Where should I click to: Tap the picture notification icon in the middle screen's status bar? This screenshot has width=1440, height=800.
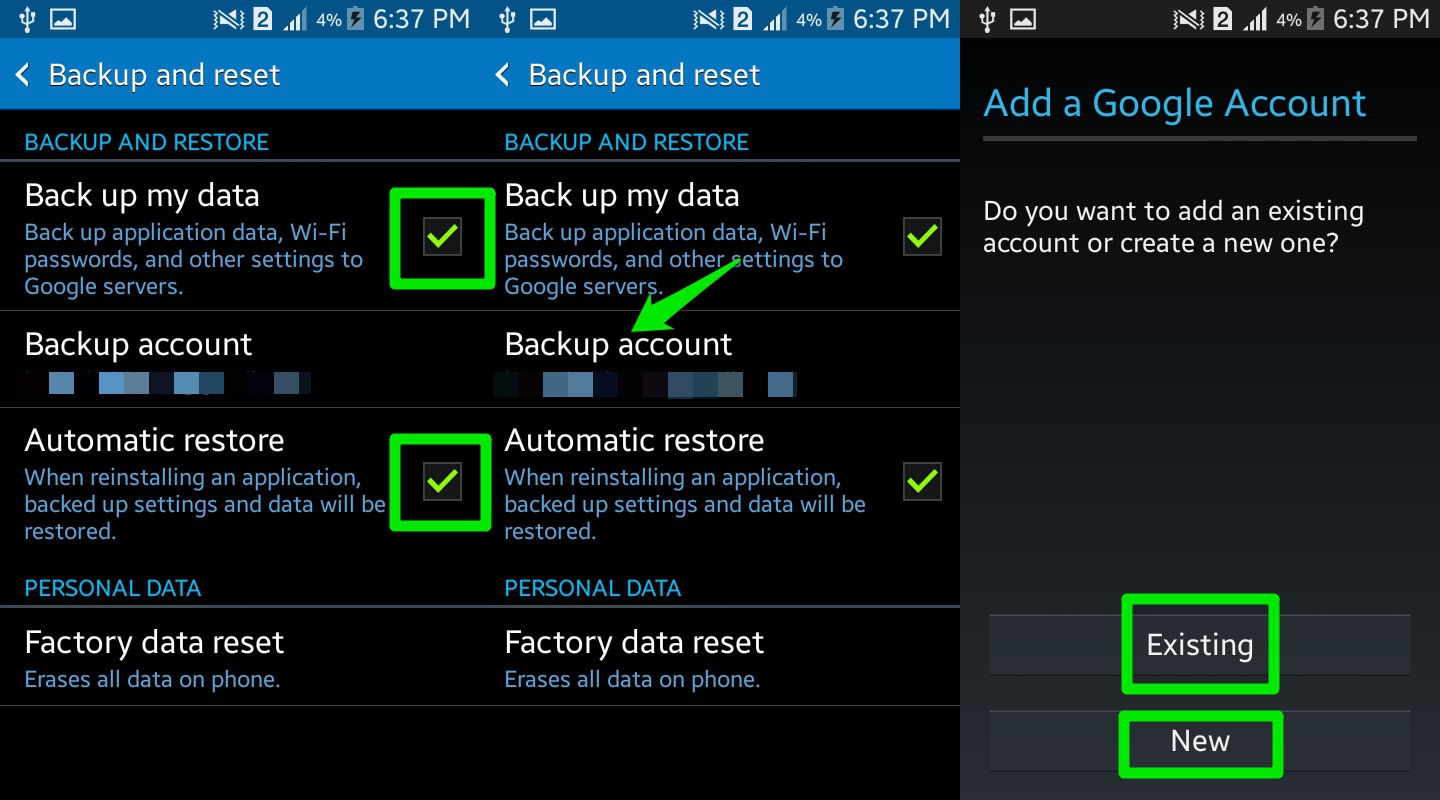click(x=543, y=19)
